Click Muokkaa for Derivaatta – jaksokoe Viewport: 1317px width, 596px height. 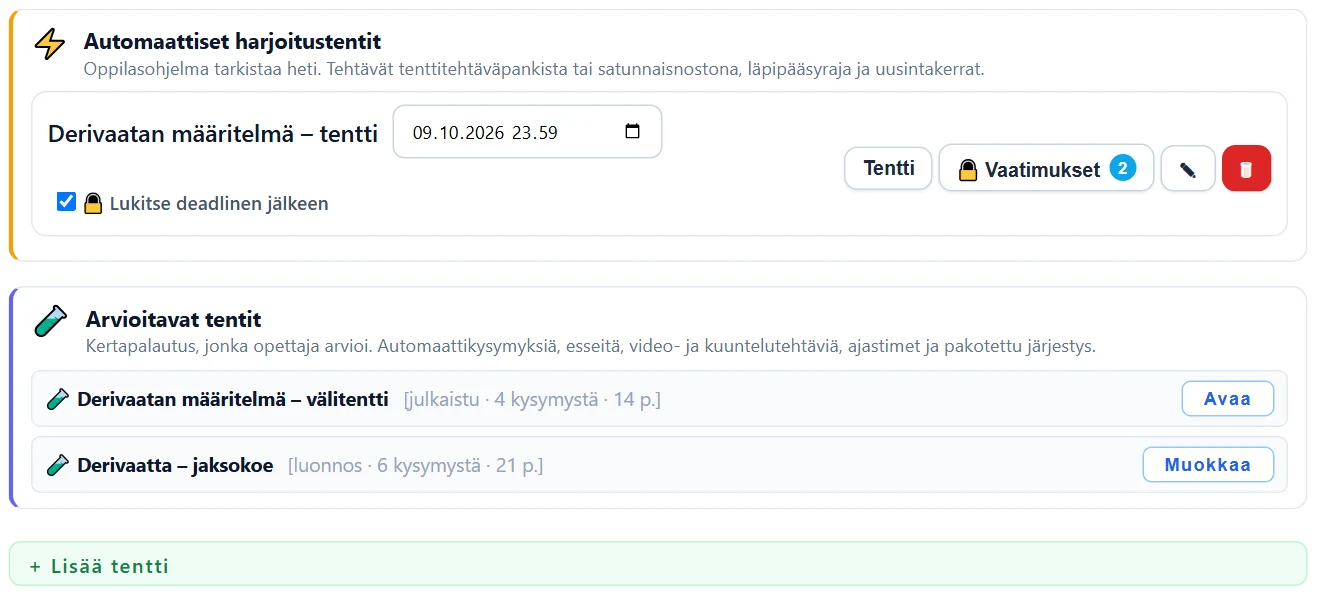[1208, 464]
